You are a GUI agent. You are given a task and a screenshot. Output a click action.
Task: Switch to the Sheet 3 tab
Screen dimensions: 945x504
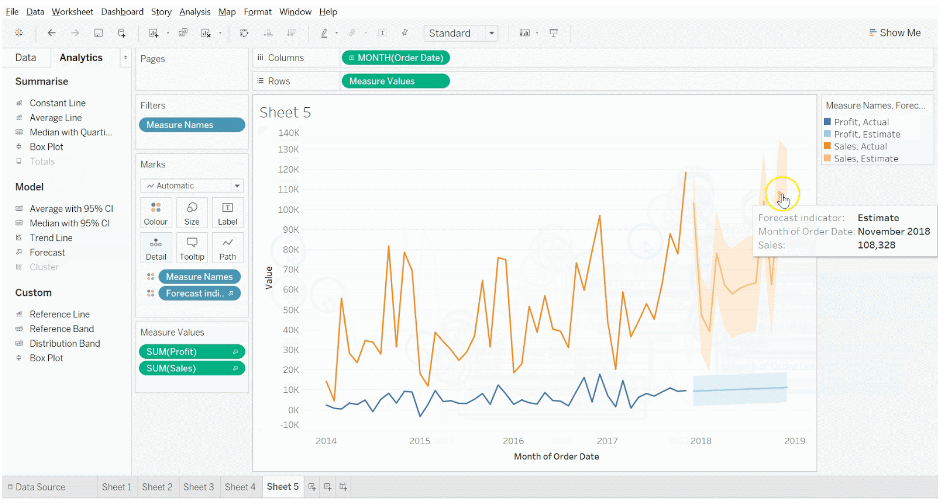(198, 487)
